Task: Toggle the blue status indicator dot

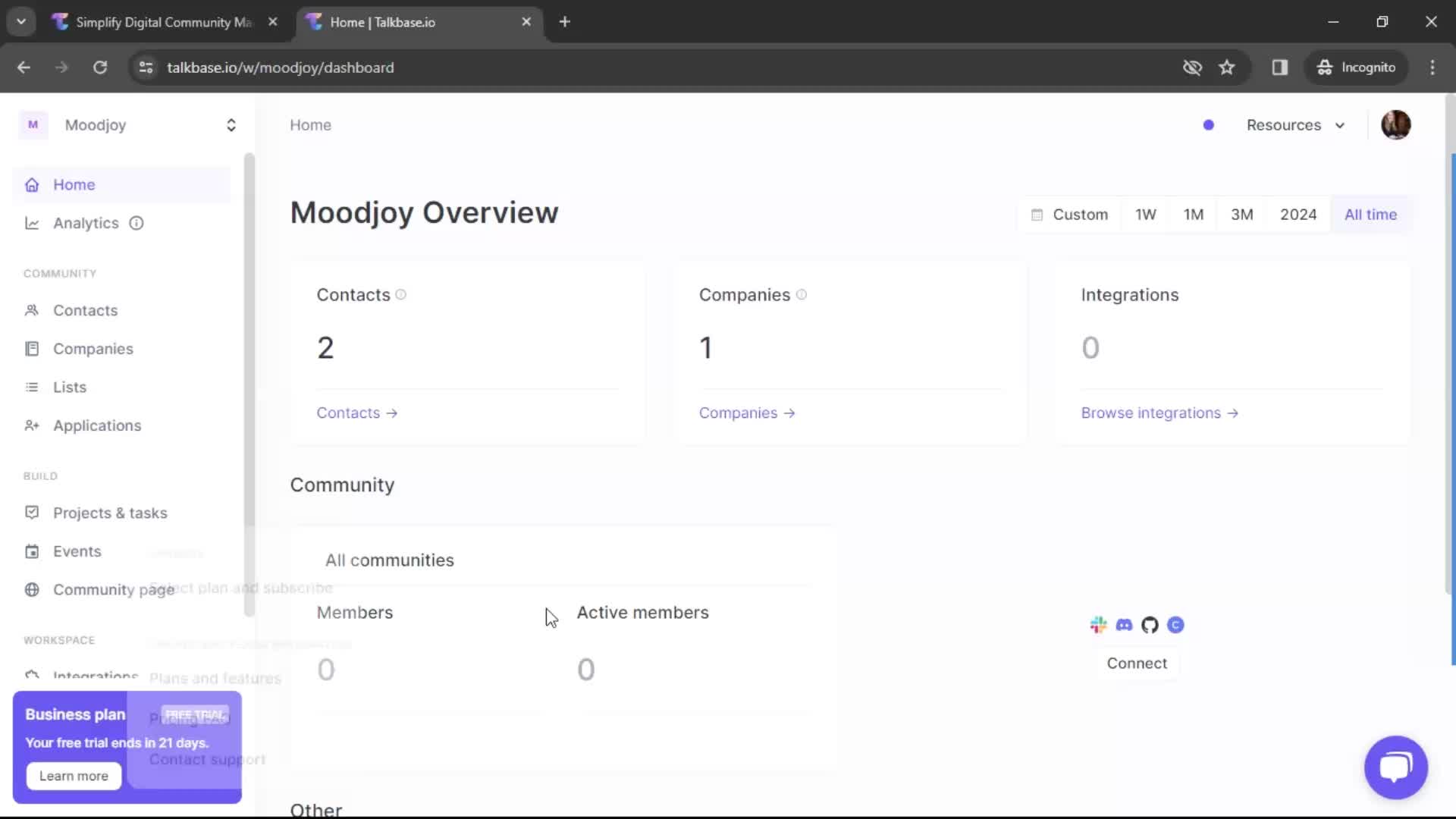Action: point(1208,125)
